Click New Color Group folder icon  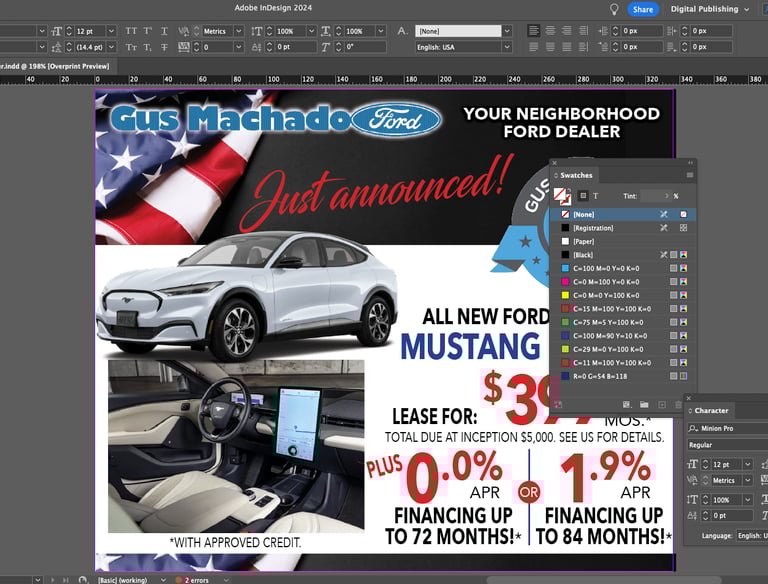(x=644, y=405)
